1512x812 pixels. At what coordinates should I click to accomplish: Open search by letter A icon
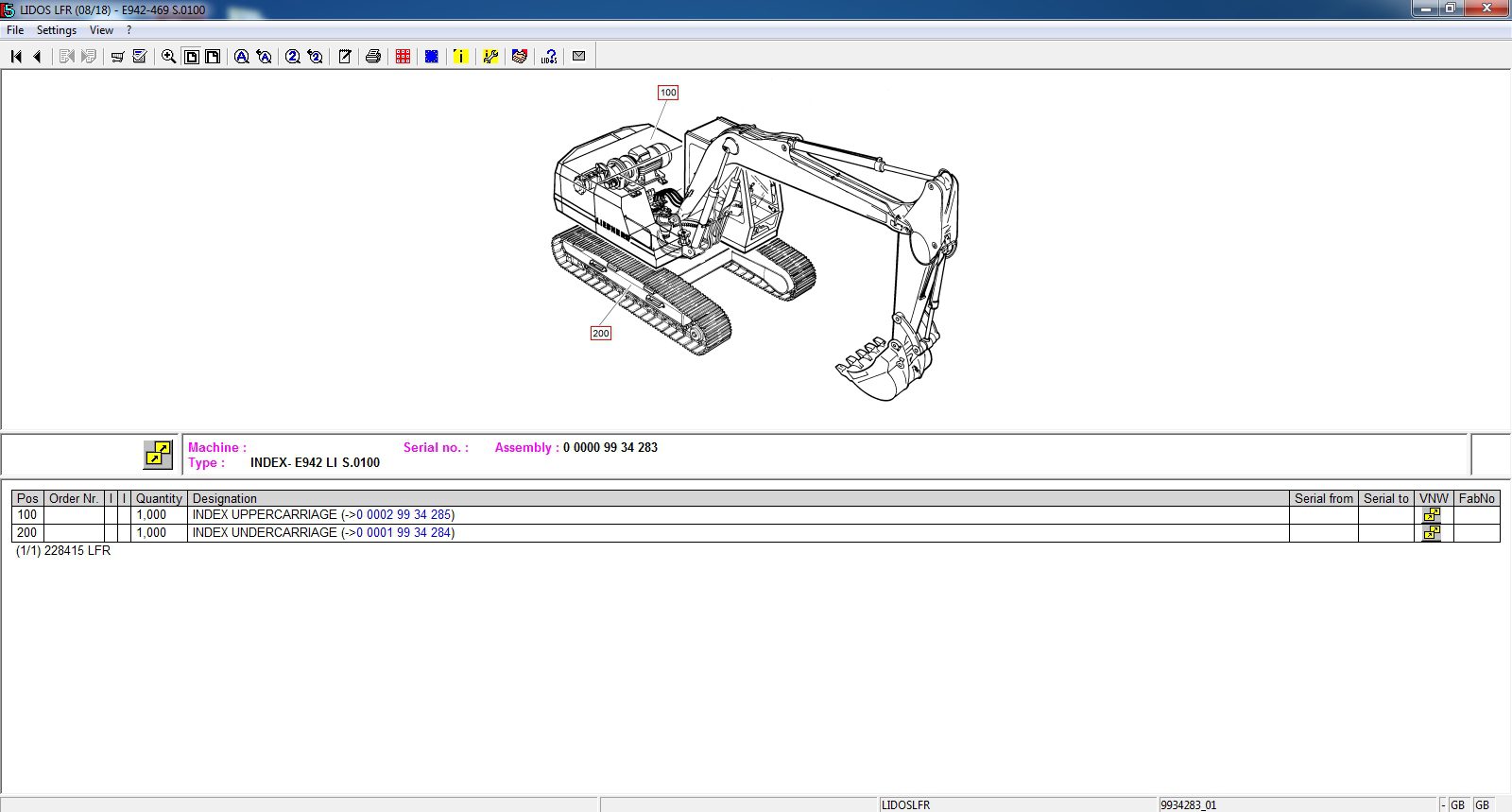(242, 57)
